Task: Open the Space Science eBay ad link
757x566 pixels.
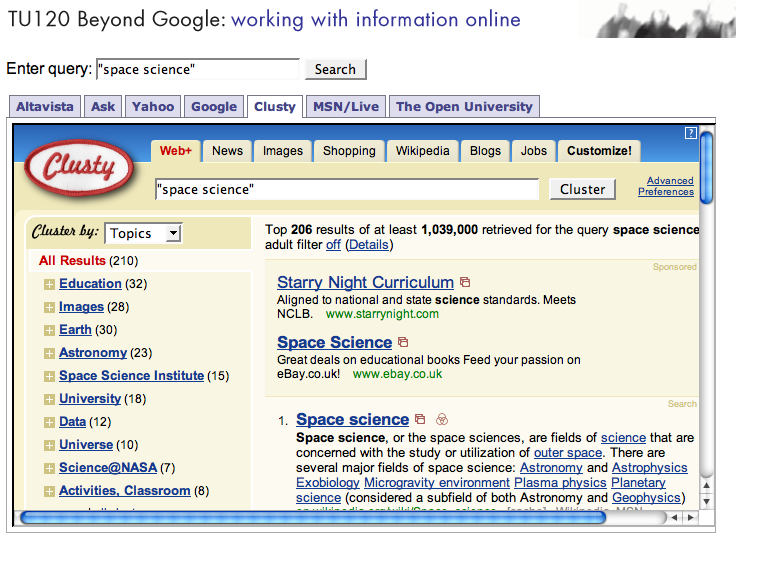Action: click(x=335, y=342)
